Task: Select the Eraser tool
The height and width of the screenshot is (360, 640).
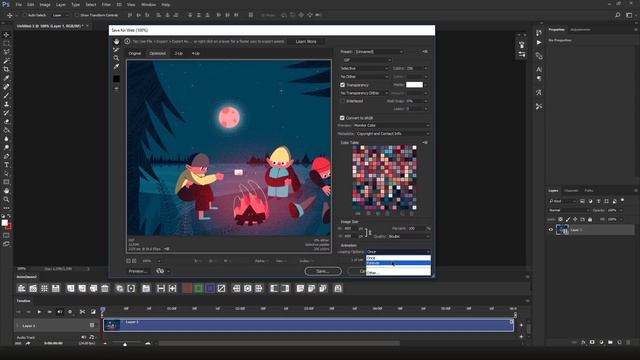Action: [x=6, y=122]
